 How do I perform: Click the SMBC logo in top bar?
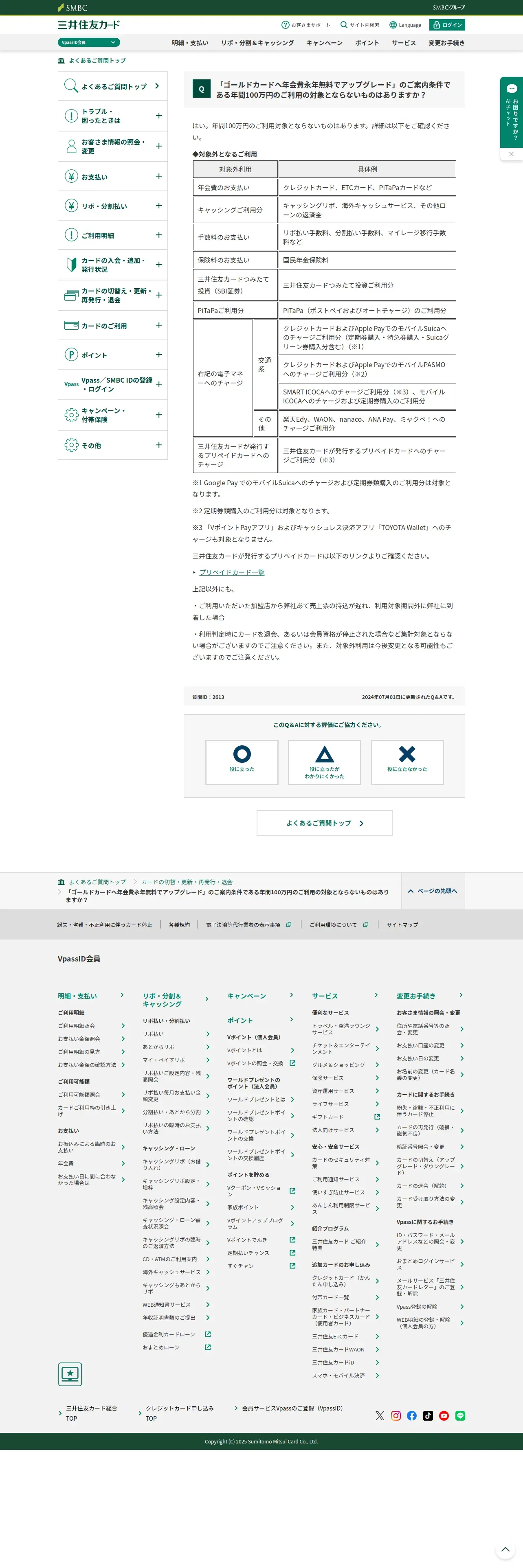(73, 8)
